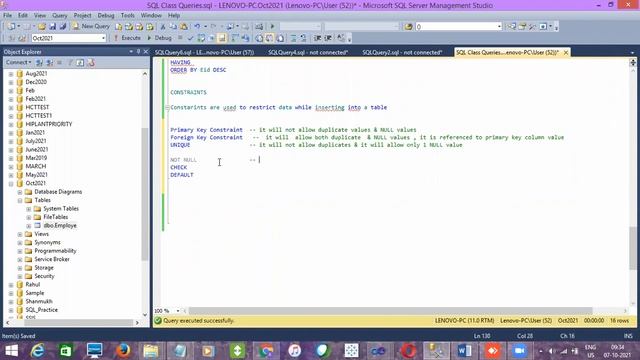Screen dimensions: 640x360
Task: Click the editor vertical scrollbar thumb
Action: [633, 248]
